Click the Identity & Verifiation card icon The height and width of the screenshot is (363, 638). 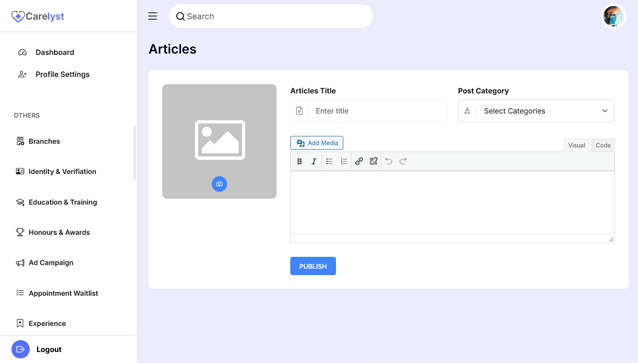point(20,171)
